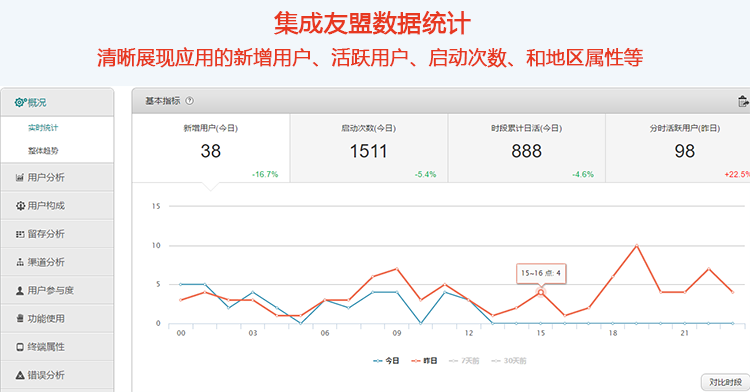The height and width of the screenshot is (392, 750).
Task: Click the 留存分析 grid icon
Action: (x=20, y=234)
